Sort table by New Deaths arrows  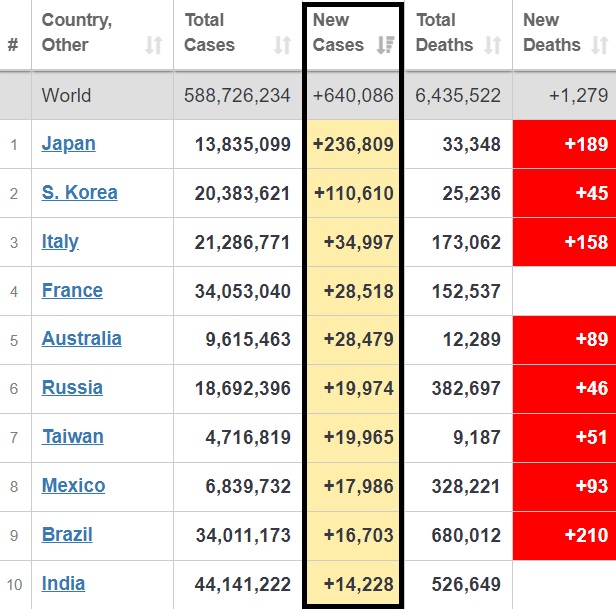(600, 45)
